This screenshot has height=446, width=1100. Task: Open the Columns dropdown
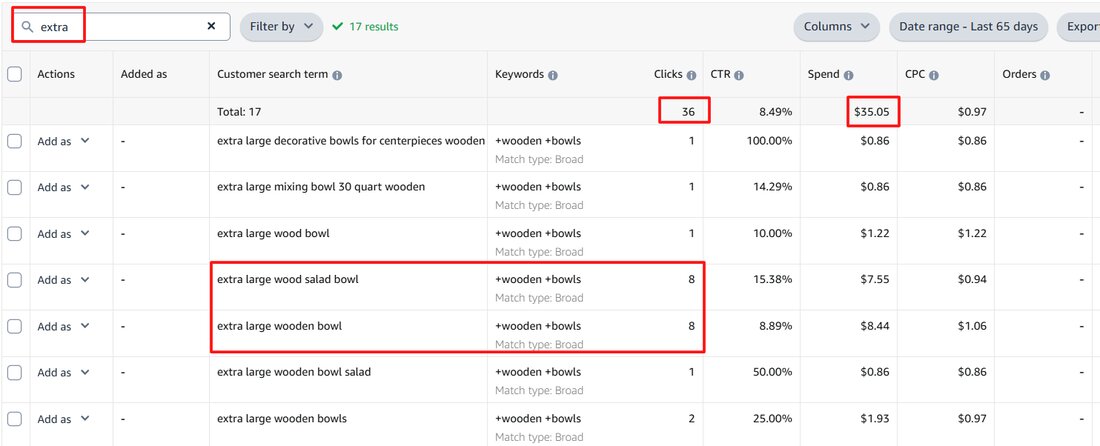tap(836, 27)
